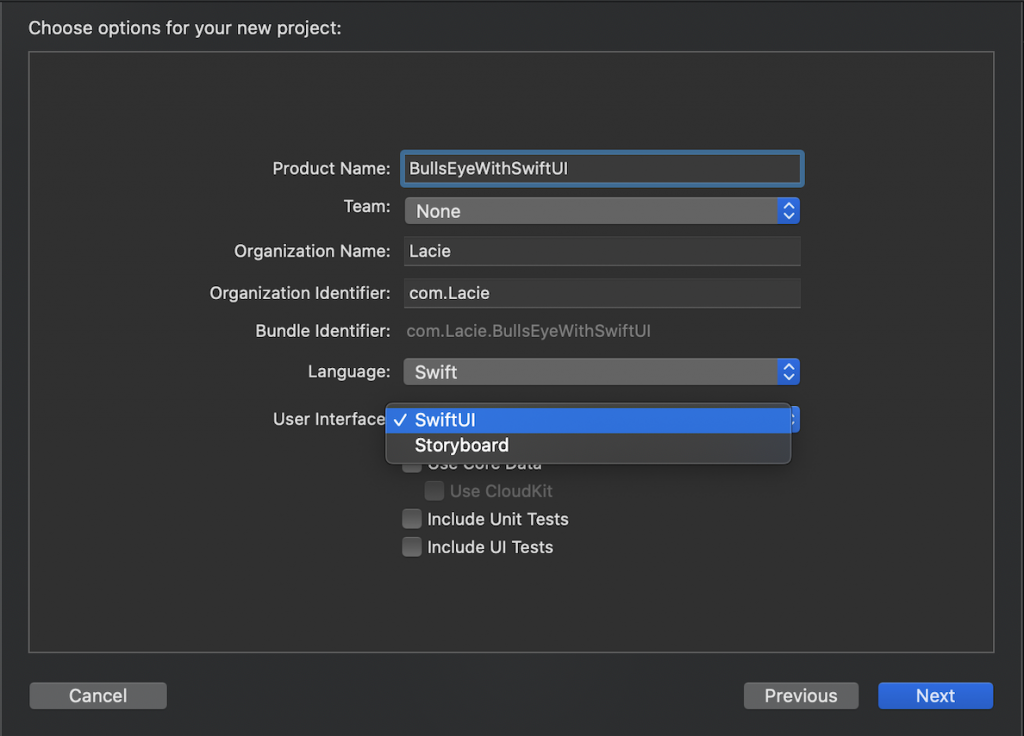Open the Language popup showing Swift

click(590, 372)
